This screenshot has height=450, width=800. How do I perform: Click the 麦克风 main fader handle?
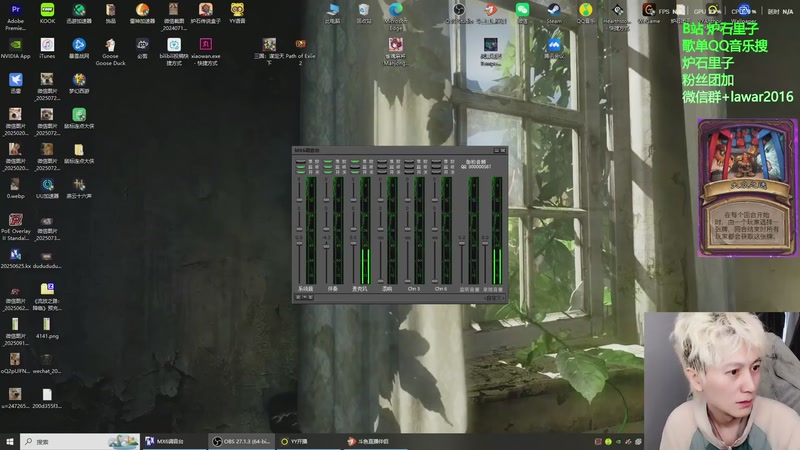[354, 243]
